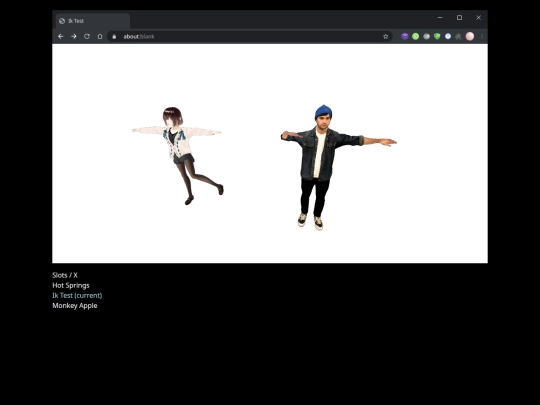Click the lock icon in the address bar
This screenshot has height=405, width=540.
[114, 37]
